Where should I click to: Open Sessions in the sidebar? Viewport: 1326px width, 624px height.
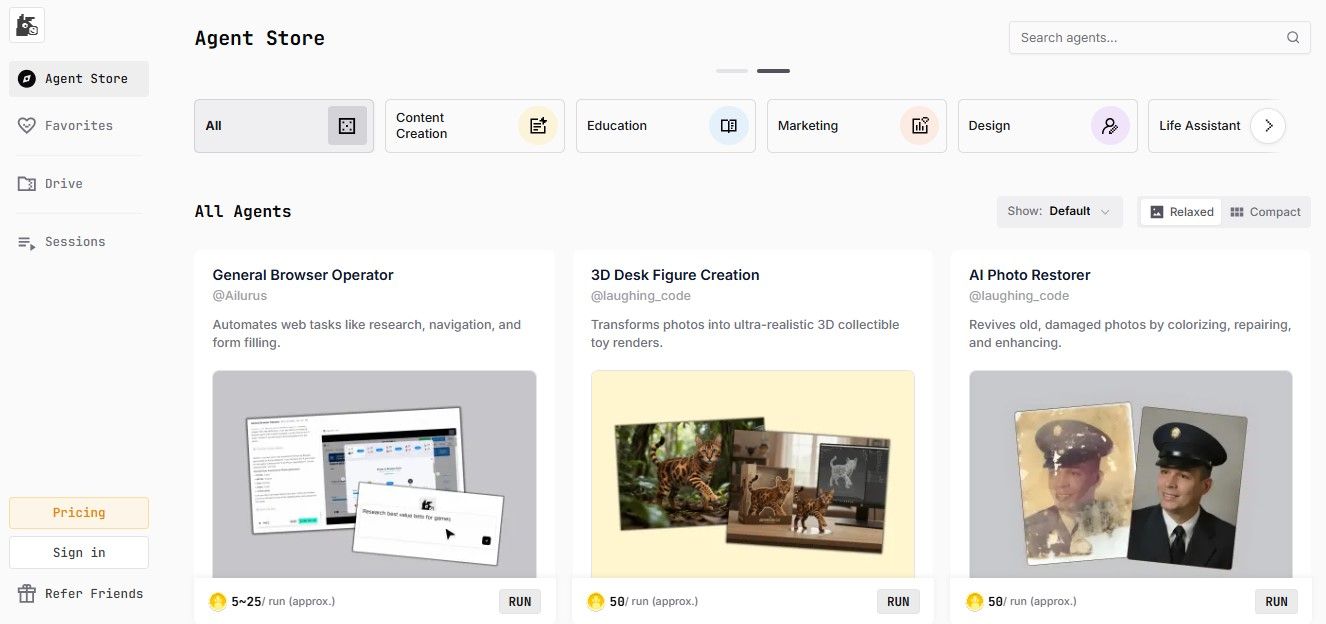(79, 242)
